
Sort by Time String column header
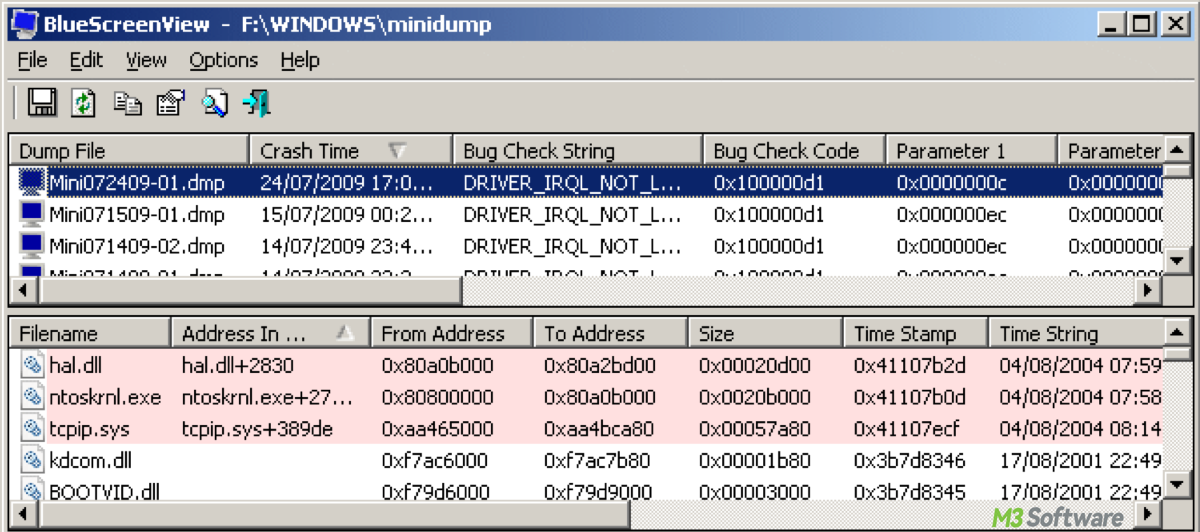pyautogui.click(x=1076, y=334)
